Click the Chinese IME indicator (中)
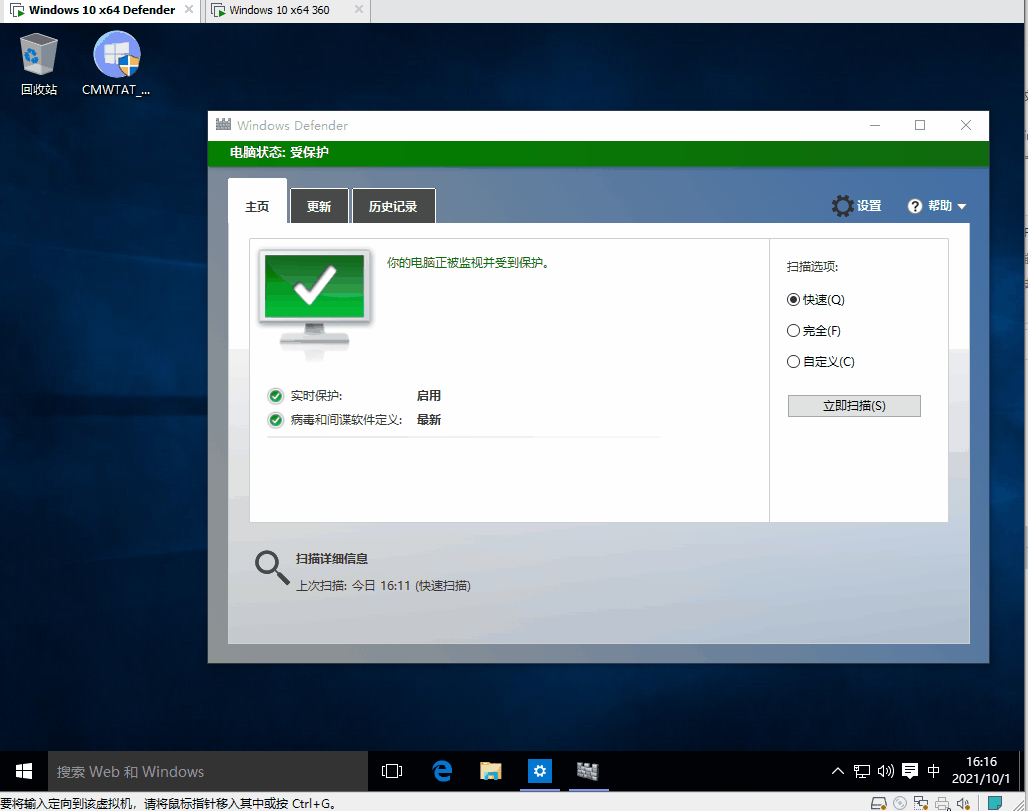The width and height of the screenshot is (1028, 811). 934,771
